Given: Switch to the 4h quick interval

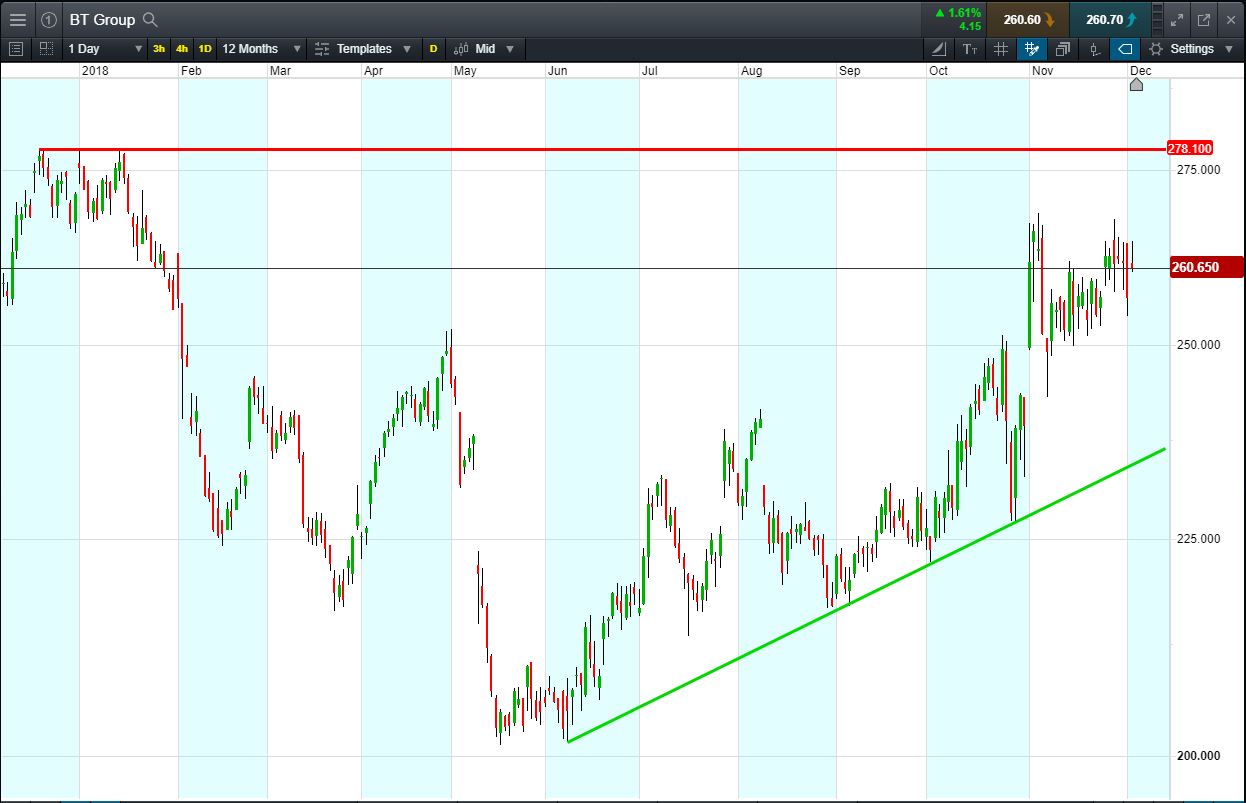Looking at the screenshot, I should (x=181, y=48).
